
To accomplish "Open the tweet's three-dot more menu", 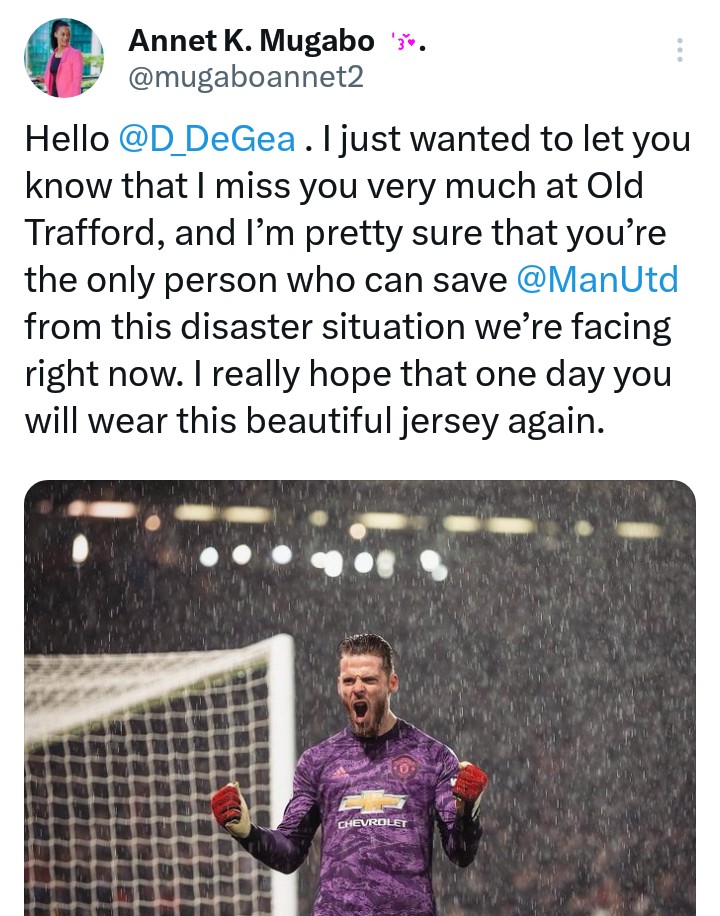I will (x=680, y=50).
